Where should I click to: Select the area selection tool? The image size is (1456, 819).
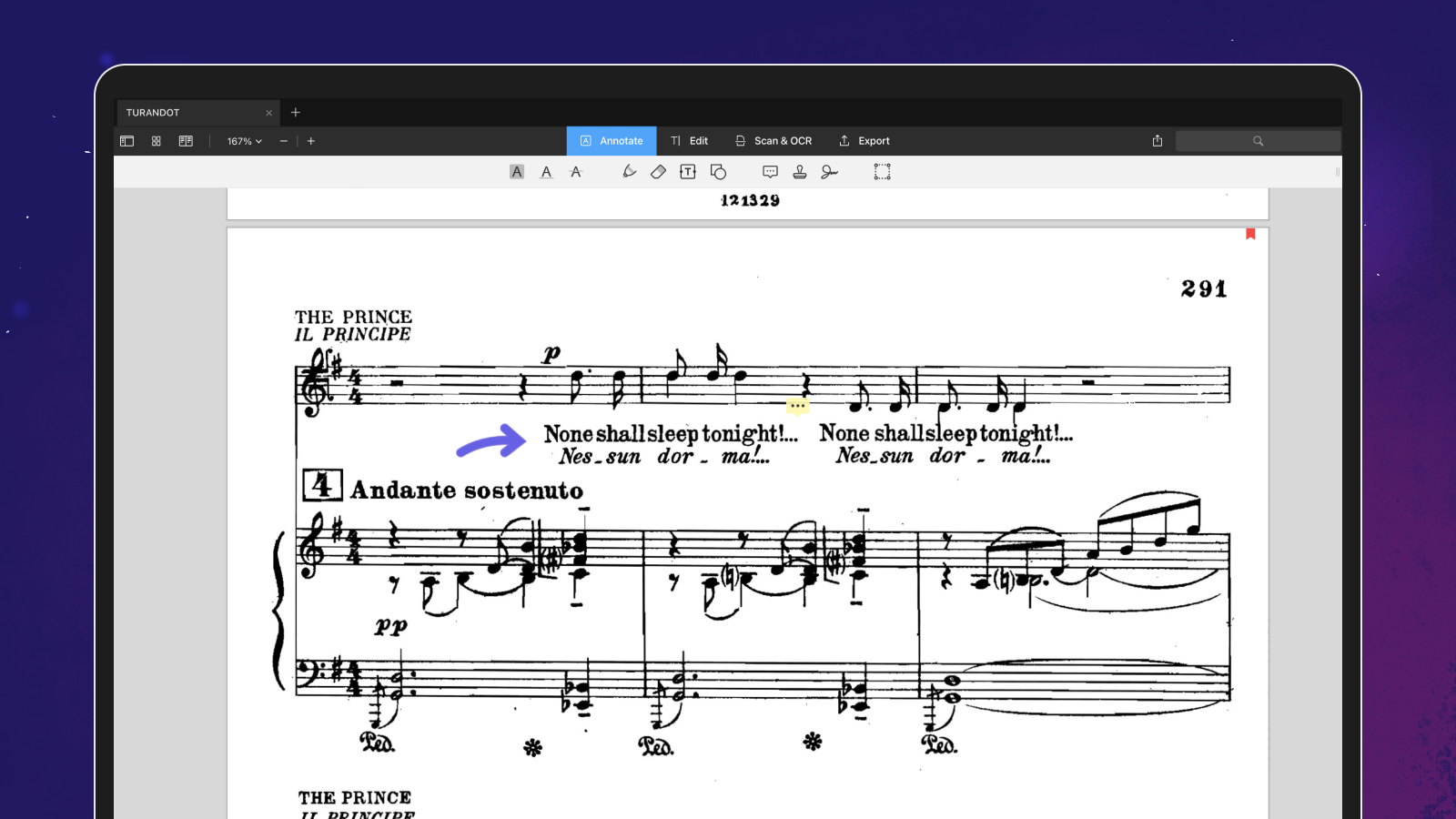click(882, 172)
